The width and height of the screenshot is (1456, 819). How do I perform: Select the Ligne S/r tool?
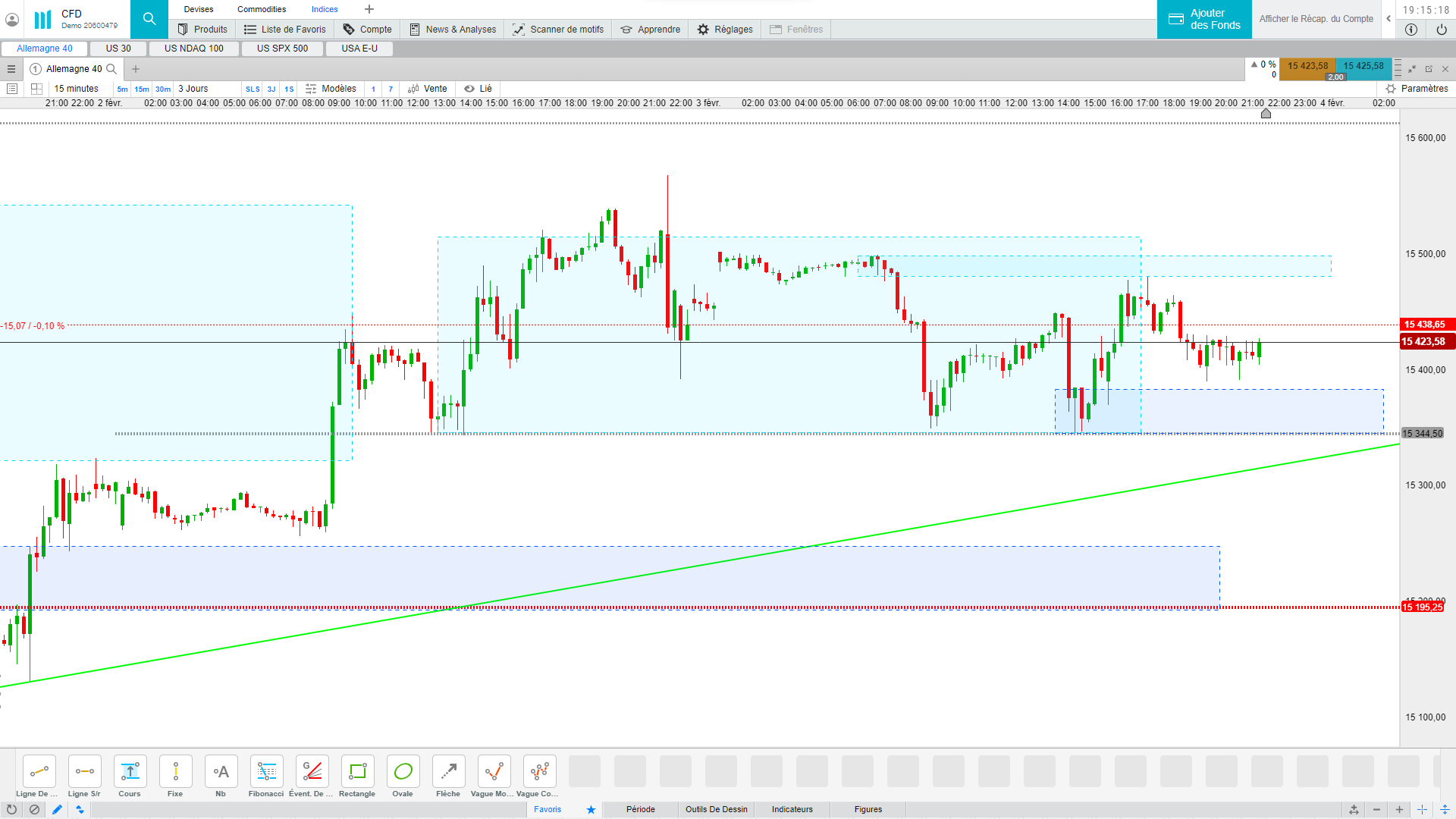[84, 772]
